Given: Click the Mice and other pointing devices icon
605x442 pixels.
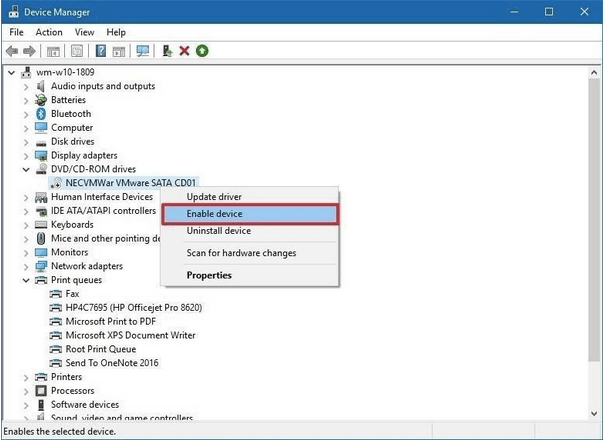Looking at the screenshot, I should pyautogui.click(x=41, y=238).
